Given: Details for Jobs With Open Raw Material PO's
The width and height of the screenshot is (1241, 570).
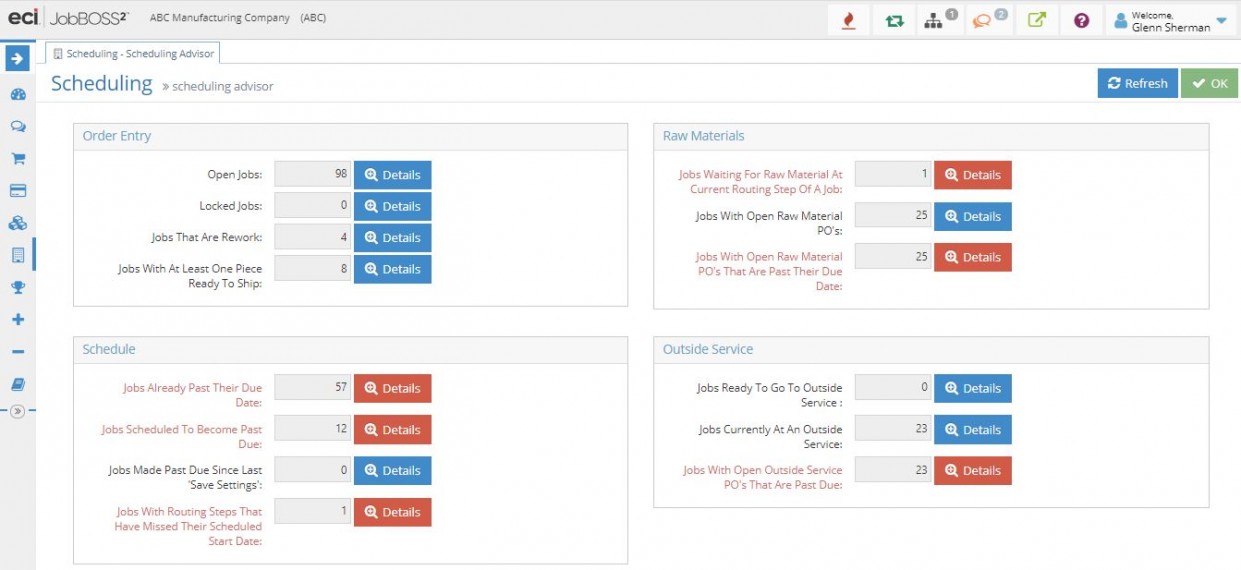Looking at the screenshot, I should [x=973, y=216].
